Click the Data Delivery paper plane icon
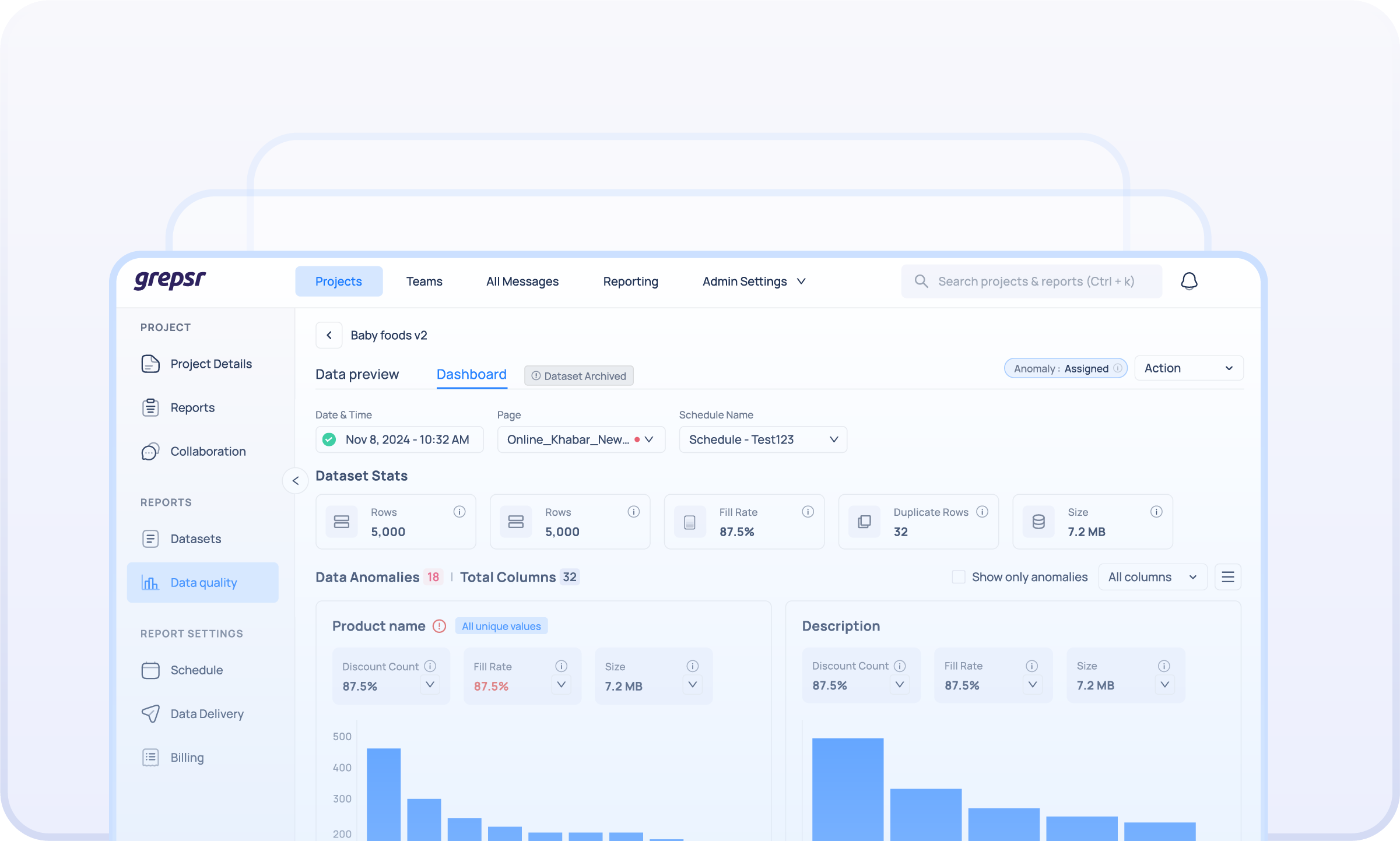This screenshot has width=1400, height=841. coord(150,713)
